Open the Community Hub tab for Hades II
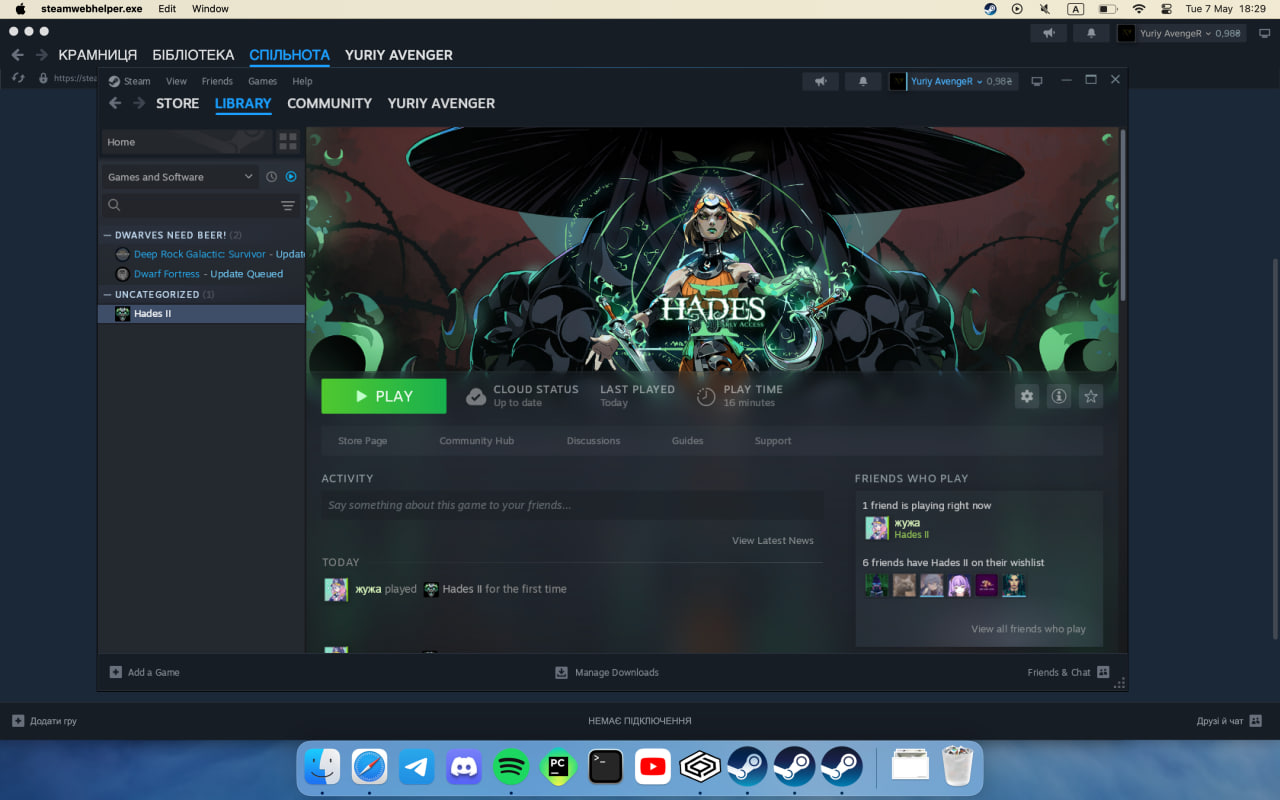The image size is (1280, 800). pos(477,441)
